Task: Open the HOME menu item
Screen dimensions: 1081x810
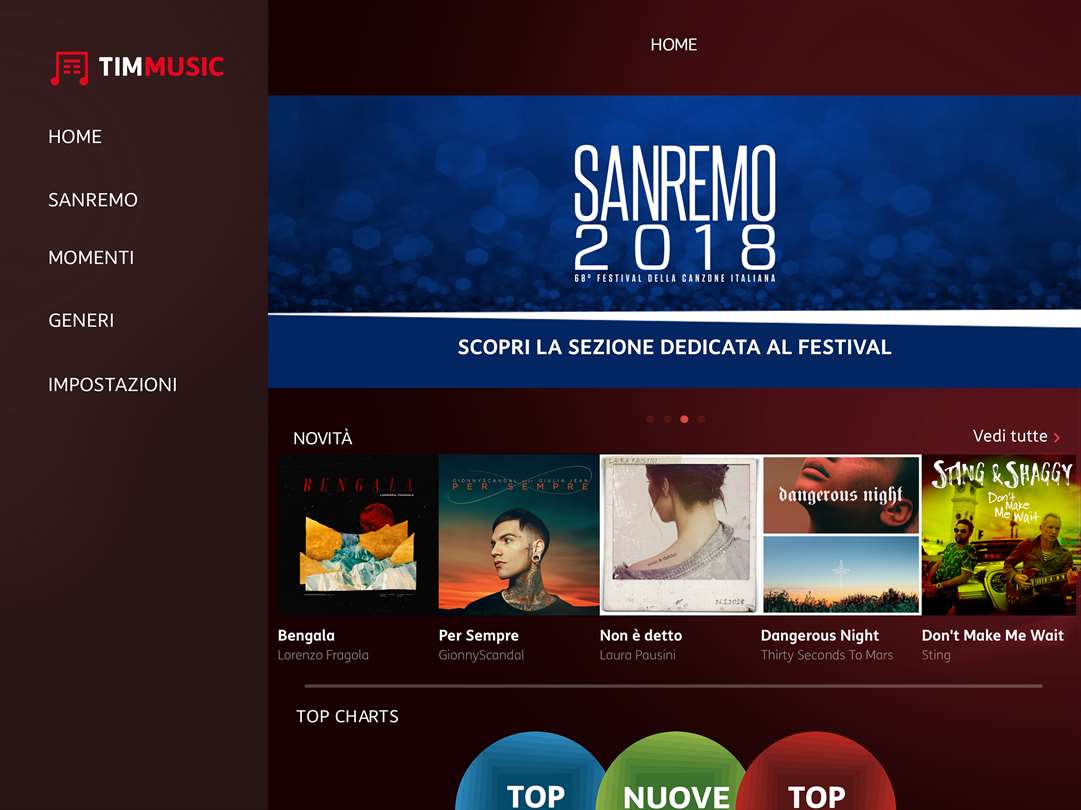Action: click(x=75, y=136)
